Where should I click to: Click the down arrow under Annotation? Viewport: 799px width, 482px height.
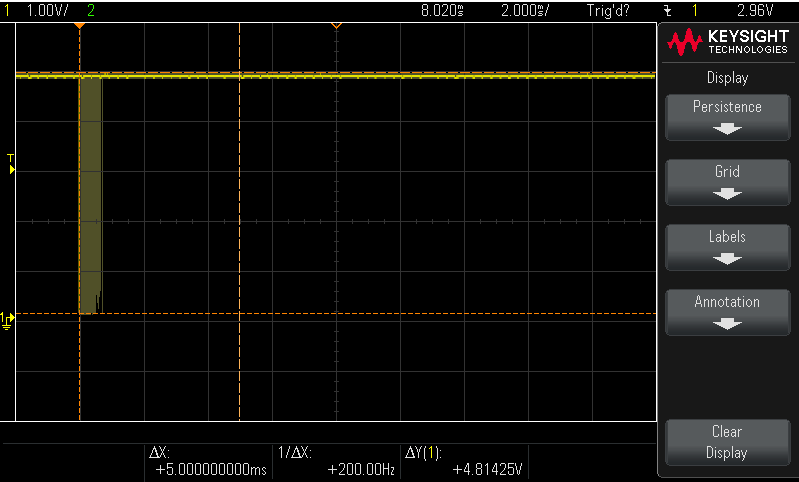727,324
